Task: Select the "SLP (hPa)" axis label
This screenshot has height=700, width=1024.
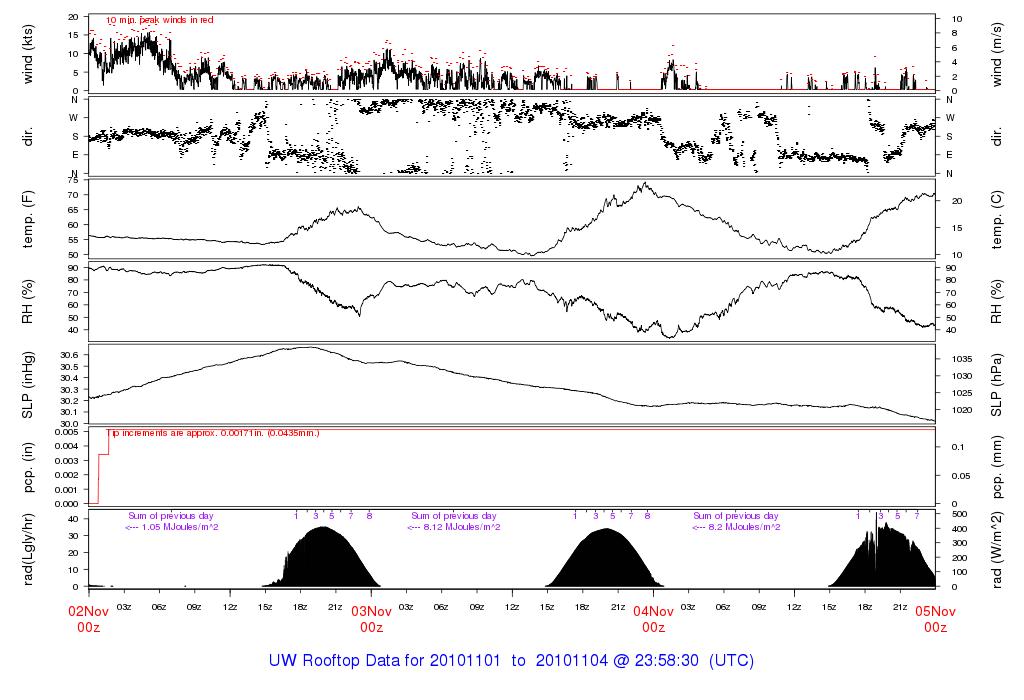Action: point(997,385)
